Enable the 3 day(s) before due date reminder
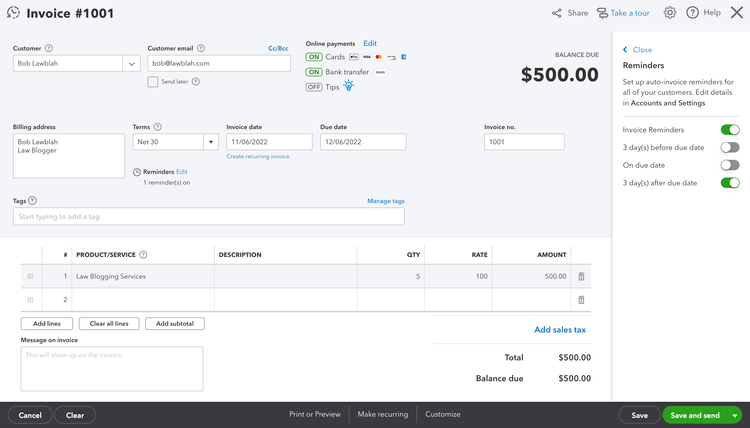 pyautogui.click(x=730, y=147)
